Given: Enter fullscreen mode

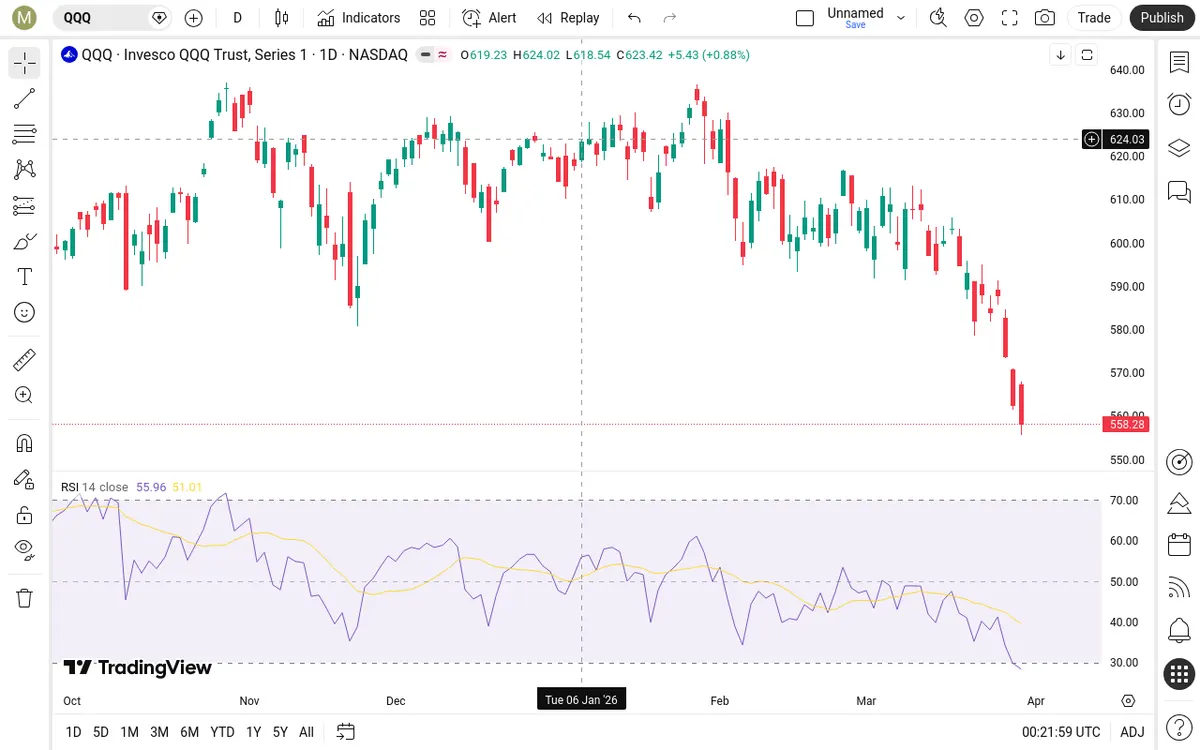Looking at the screenshot, I should click(x=1010, y=17).
